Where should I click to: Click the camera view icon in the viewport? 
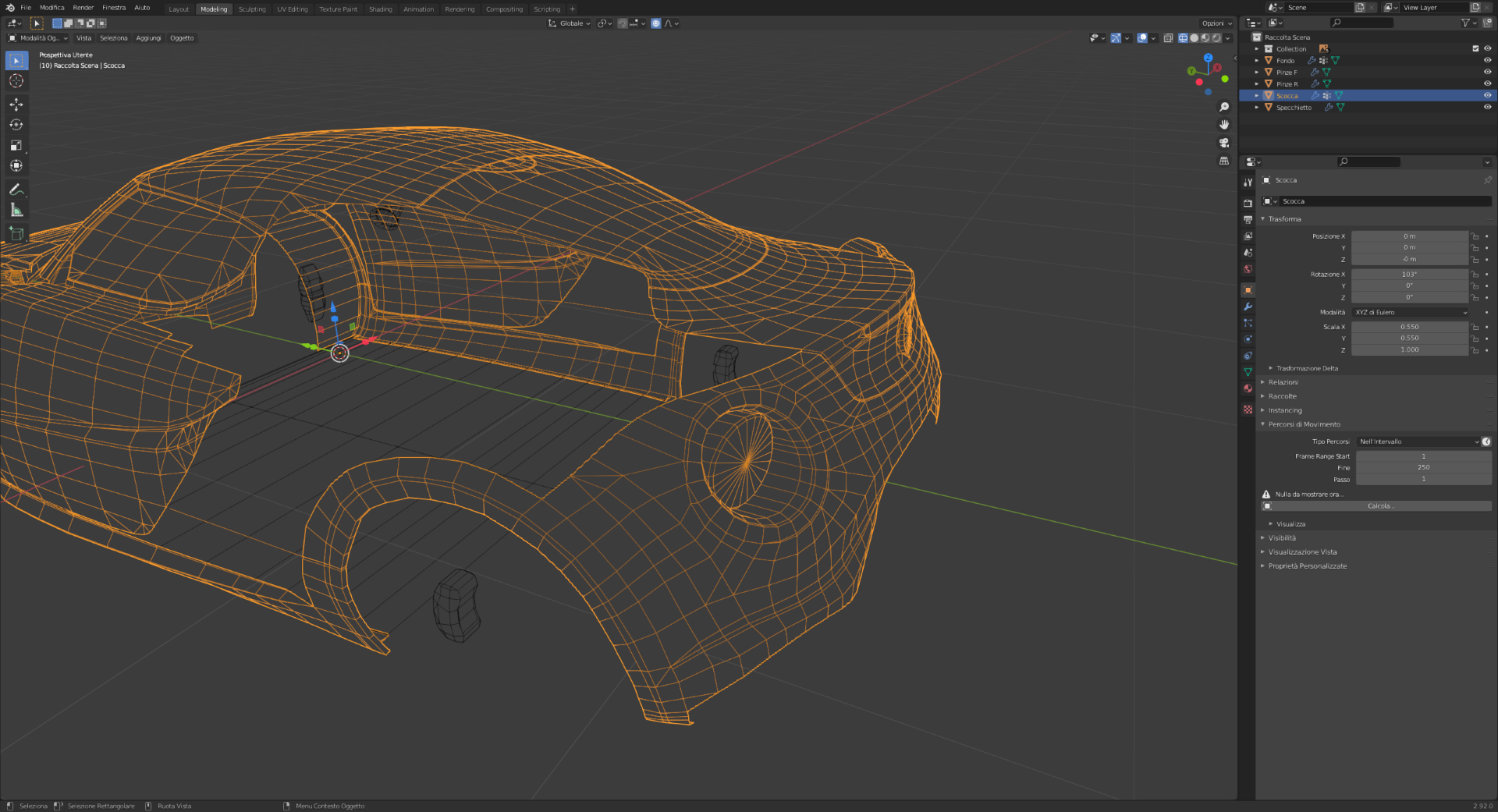click(1224, 143)
